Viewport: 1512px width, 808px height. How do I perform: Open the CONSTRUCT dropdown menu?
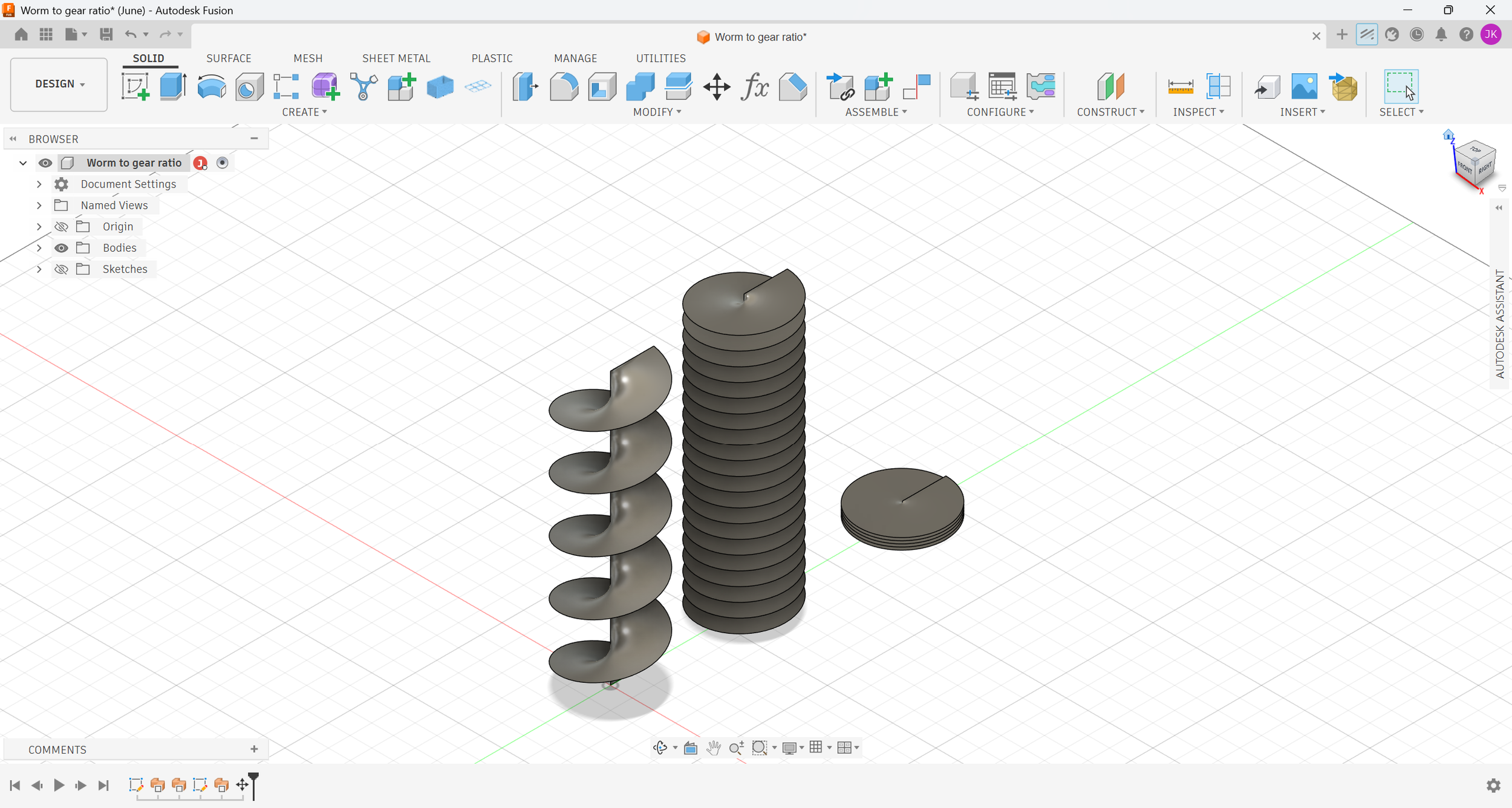[1110, 112]
